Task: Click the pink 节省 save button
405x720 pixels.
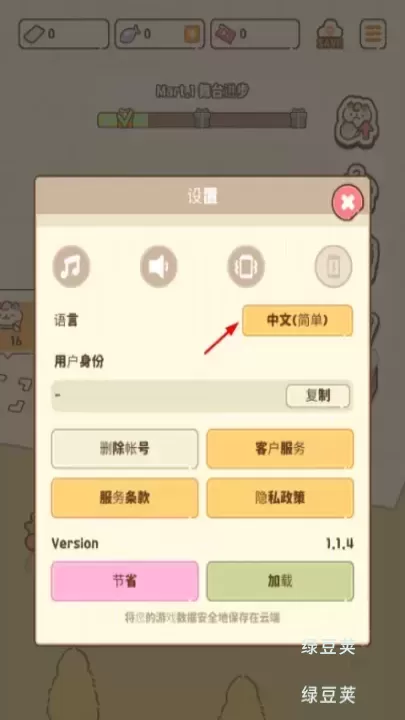Action: coord(125,581)
